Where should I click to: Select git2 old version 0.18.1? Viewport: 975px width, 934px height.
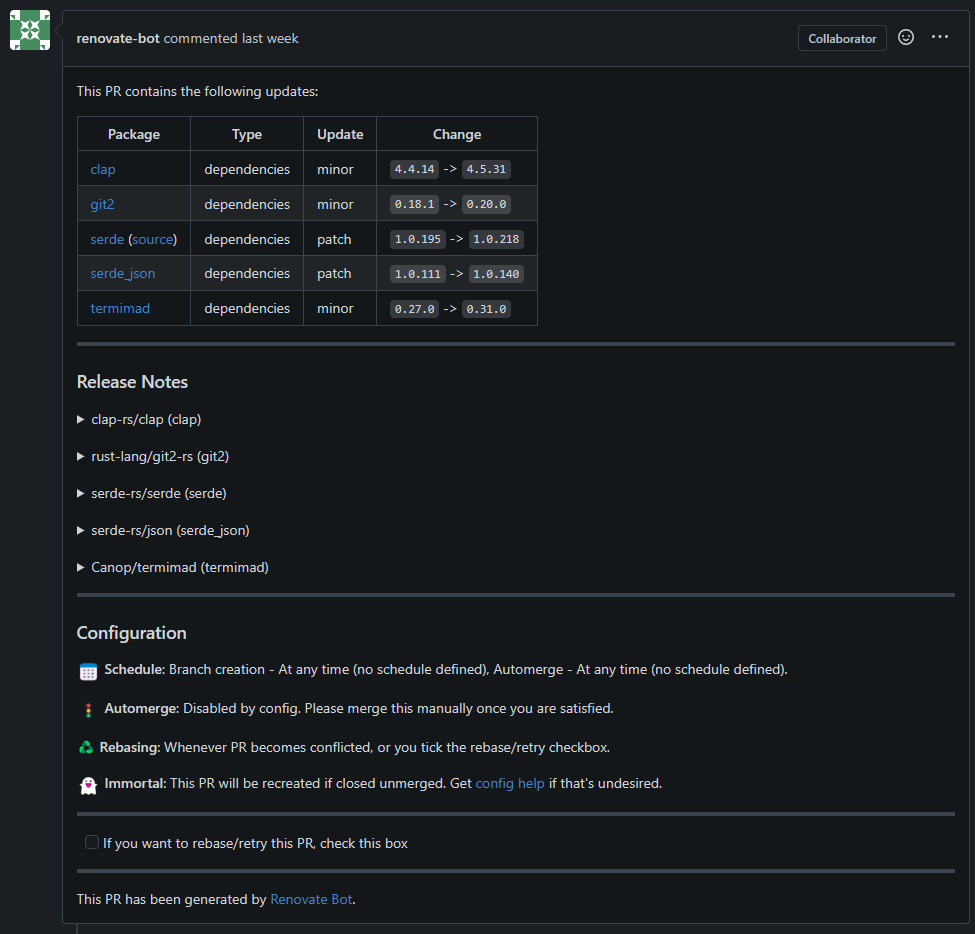(x=414, y=204)
